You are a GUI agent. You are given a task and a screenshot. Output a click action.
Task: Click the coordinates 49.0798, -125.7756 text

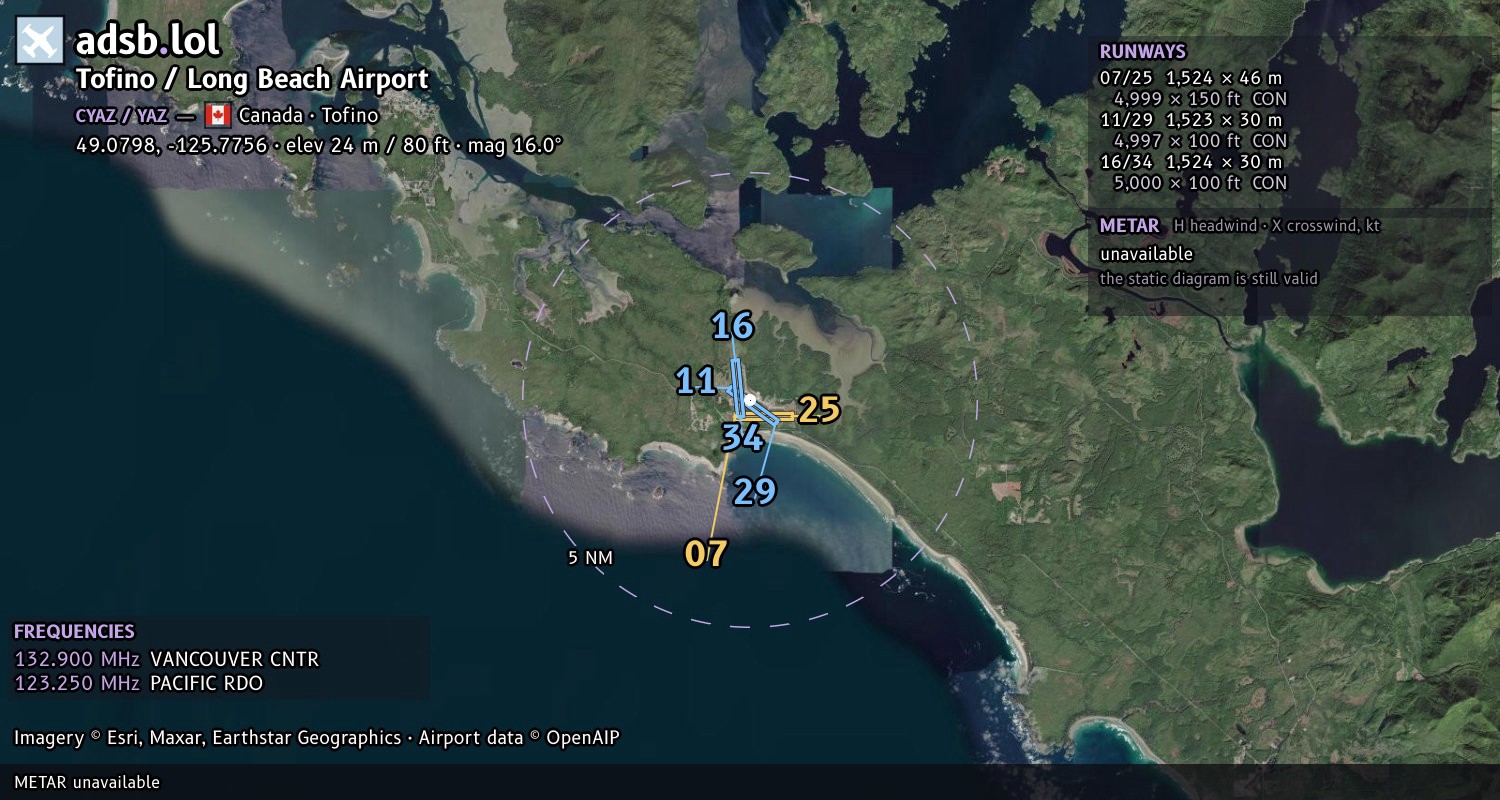pyautogui.click(x=172, y=145)
